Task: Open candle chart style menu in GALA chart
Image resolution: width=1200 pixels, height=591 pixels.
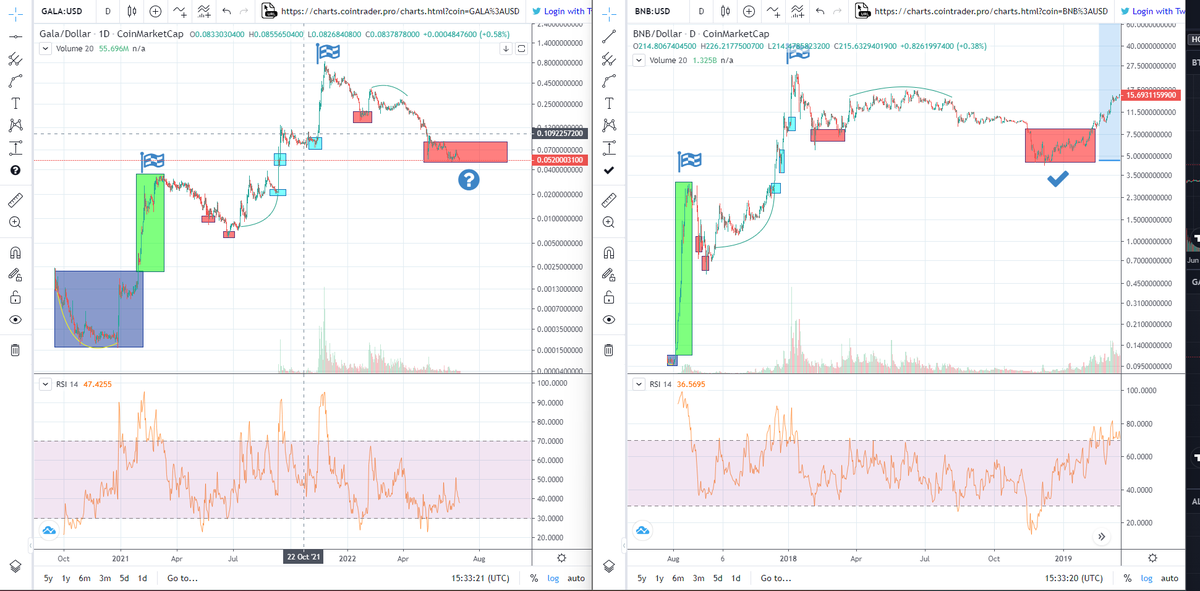Action: (133, 12)
